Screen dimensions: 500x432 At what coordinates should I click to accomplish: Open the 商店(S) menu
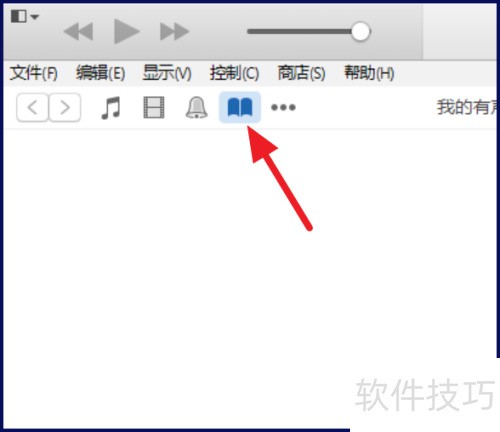click(x=301, y=73)
